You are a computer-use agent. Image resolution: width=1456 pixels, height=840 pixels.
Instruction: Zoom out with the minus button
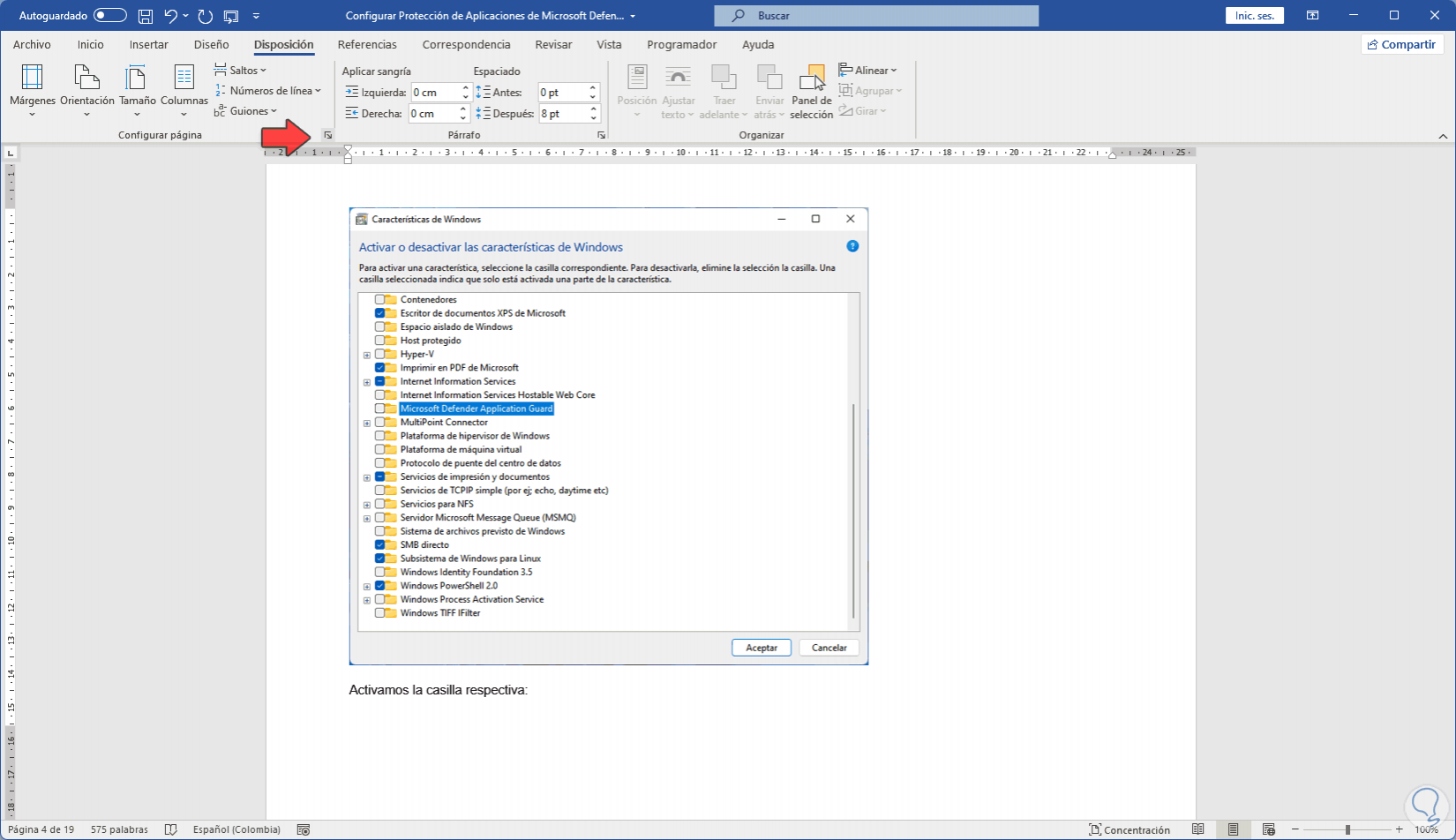point(1295,829)
